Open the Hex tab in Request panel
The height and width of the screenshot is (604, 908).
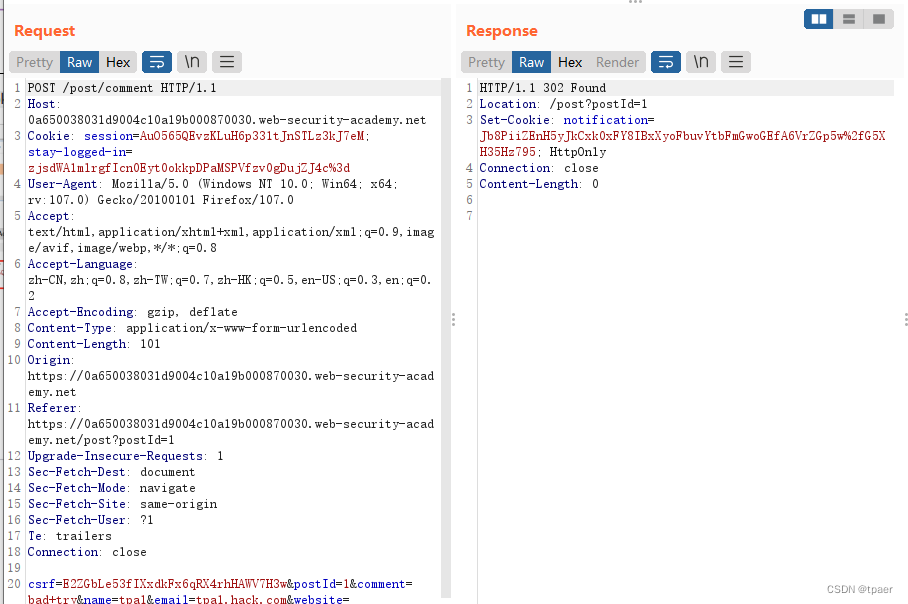(x=118, y=62)
